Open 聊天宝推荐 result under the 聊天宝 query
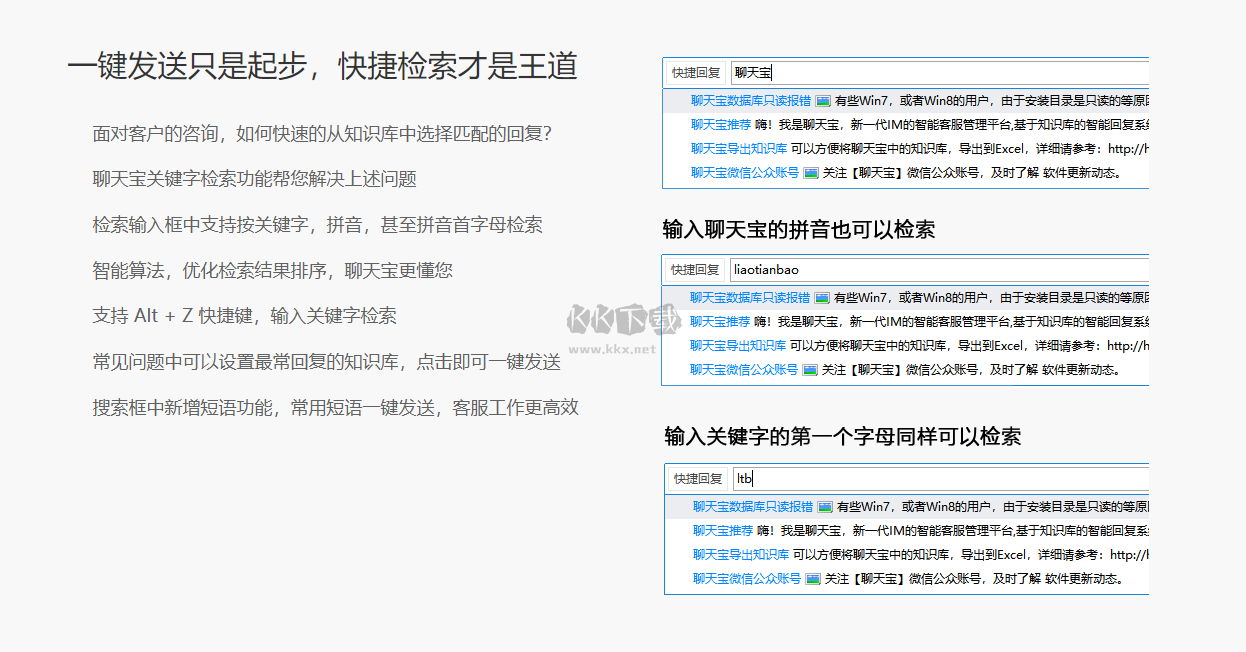This screenshot has height=652, width=1246. click(721, 125)
